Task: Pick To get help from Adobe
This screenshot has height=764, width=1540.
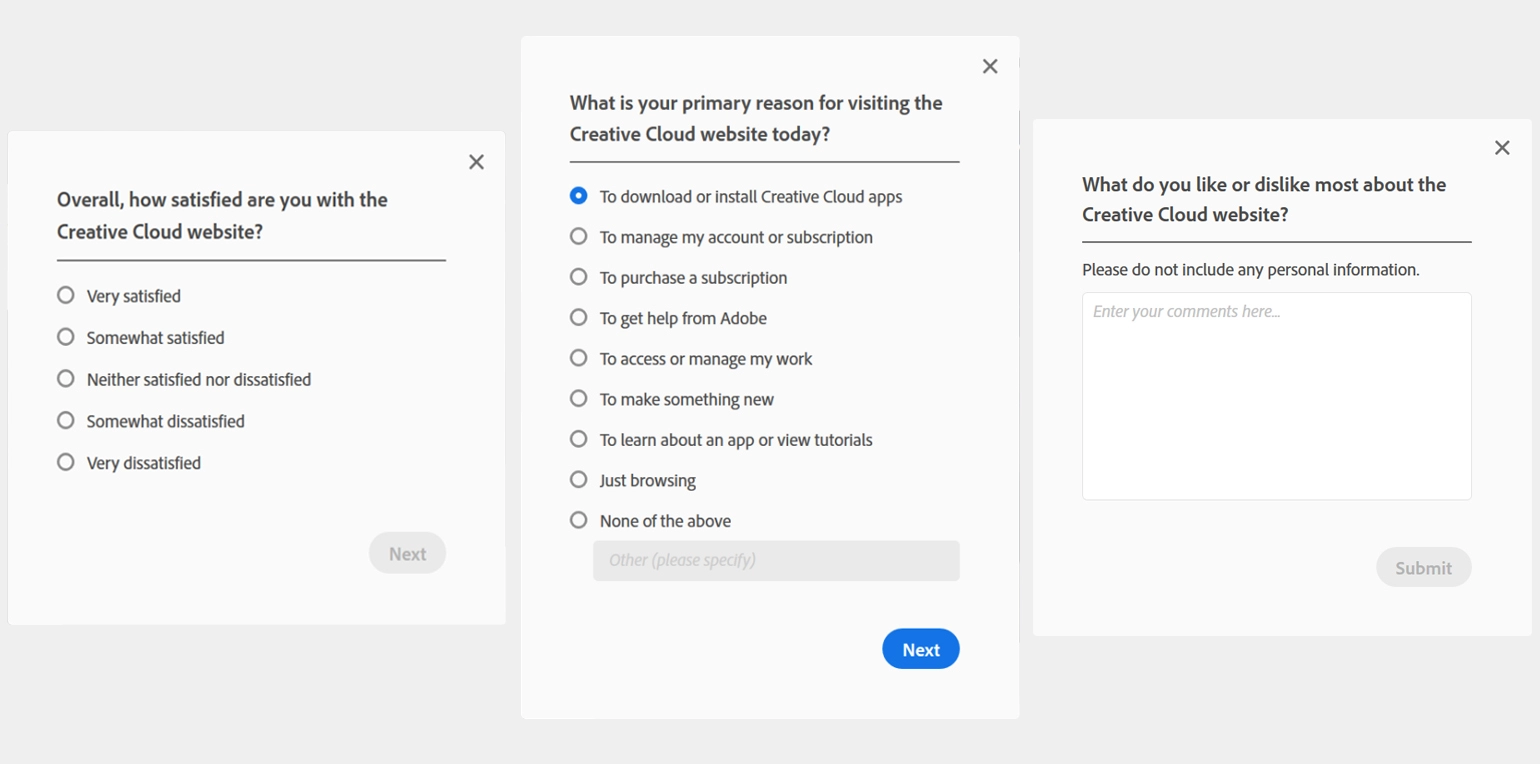Action: pyautogui.click(x=578, y=317)
